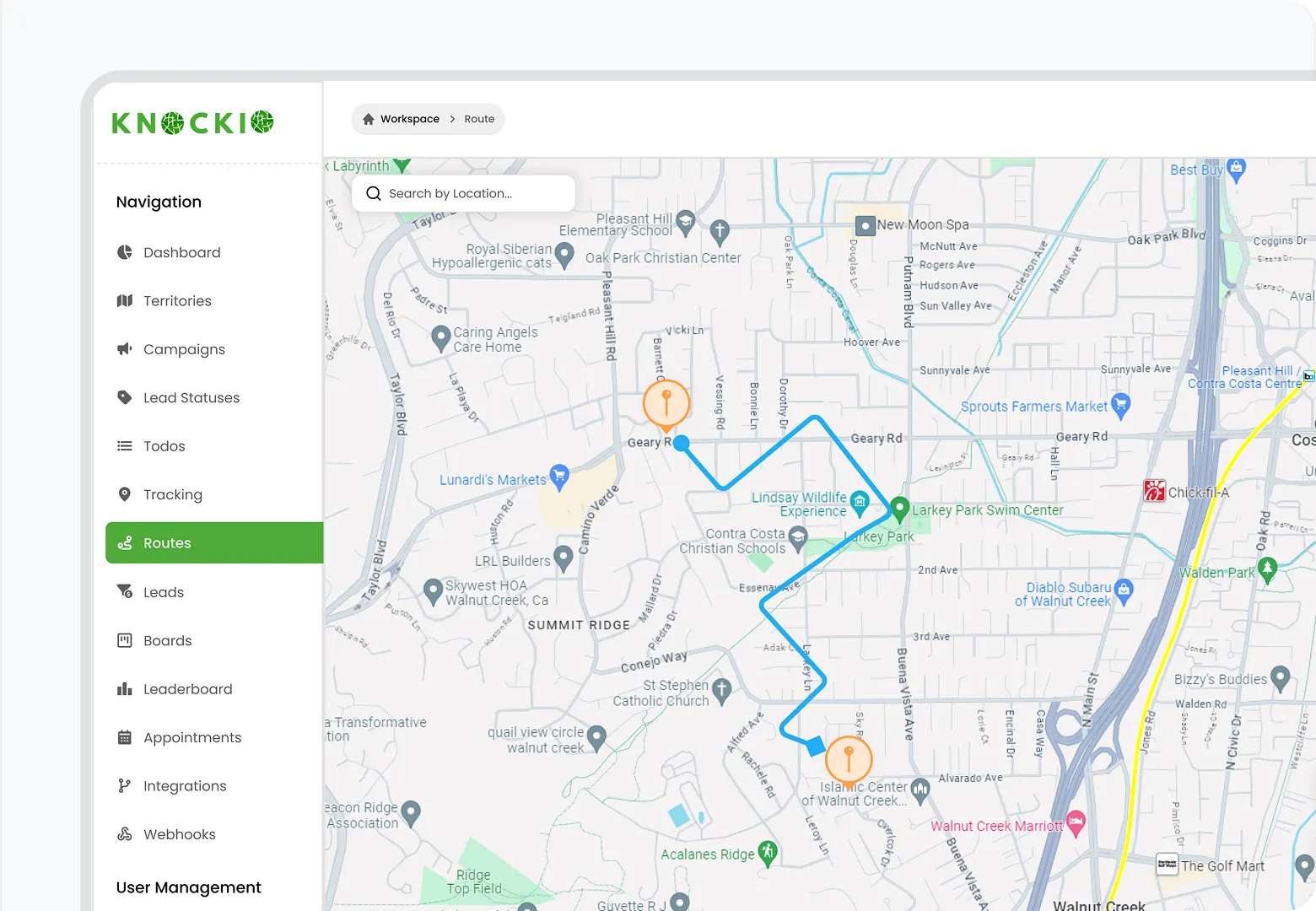The height and width of the screenshot is (911, 1316).
Task: Click the Knockio logo
Action: pyautogui.click(x=192, y=122)
